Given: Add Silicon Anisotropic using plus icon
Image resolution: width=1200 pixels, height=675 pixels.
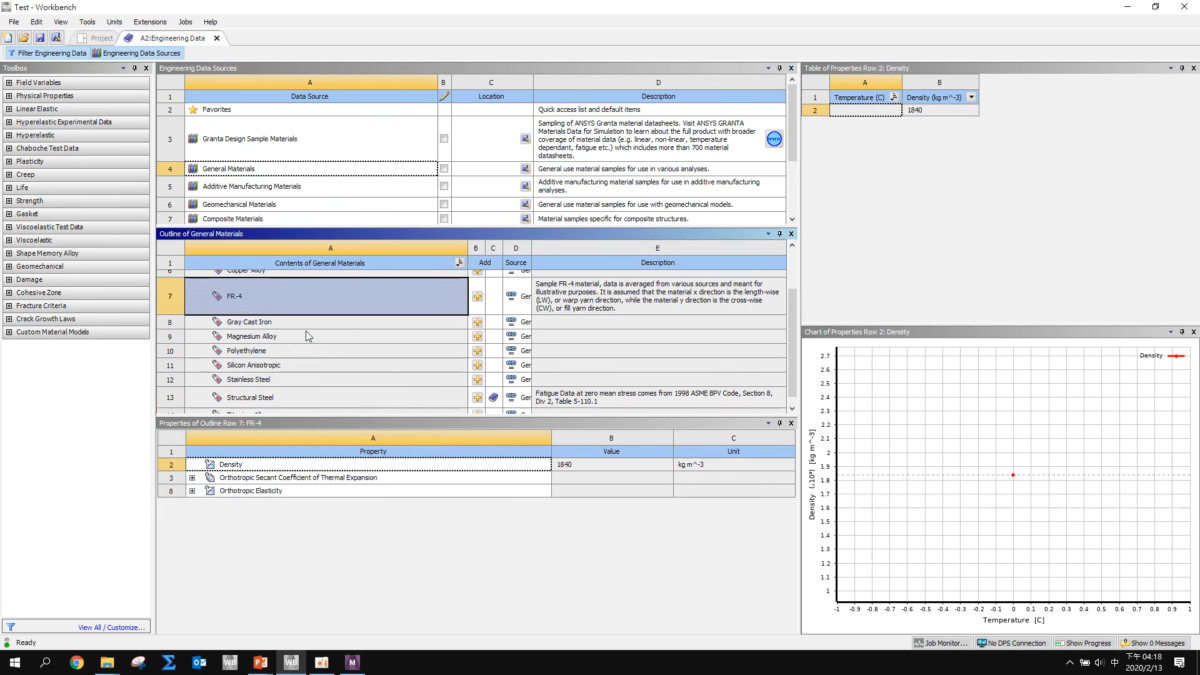Looking at the screenshot, I should [477, 365].
